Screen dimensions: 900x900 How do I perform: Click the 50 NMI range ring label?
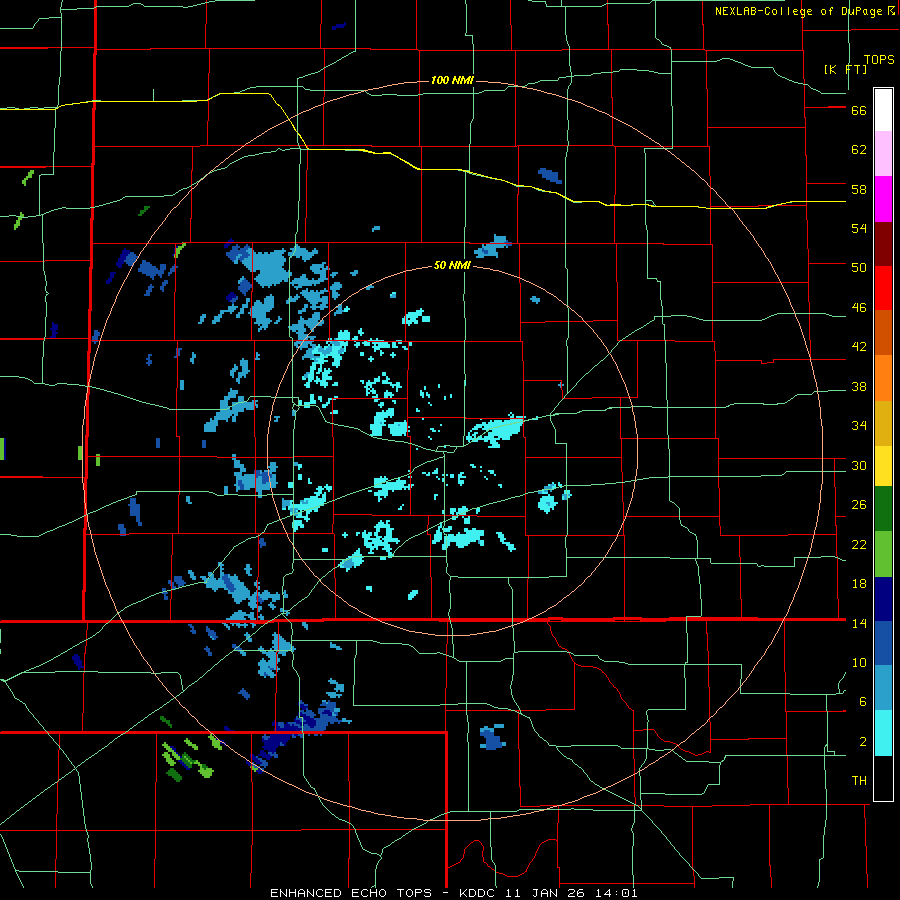pos(452,265)
